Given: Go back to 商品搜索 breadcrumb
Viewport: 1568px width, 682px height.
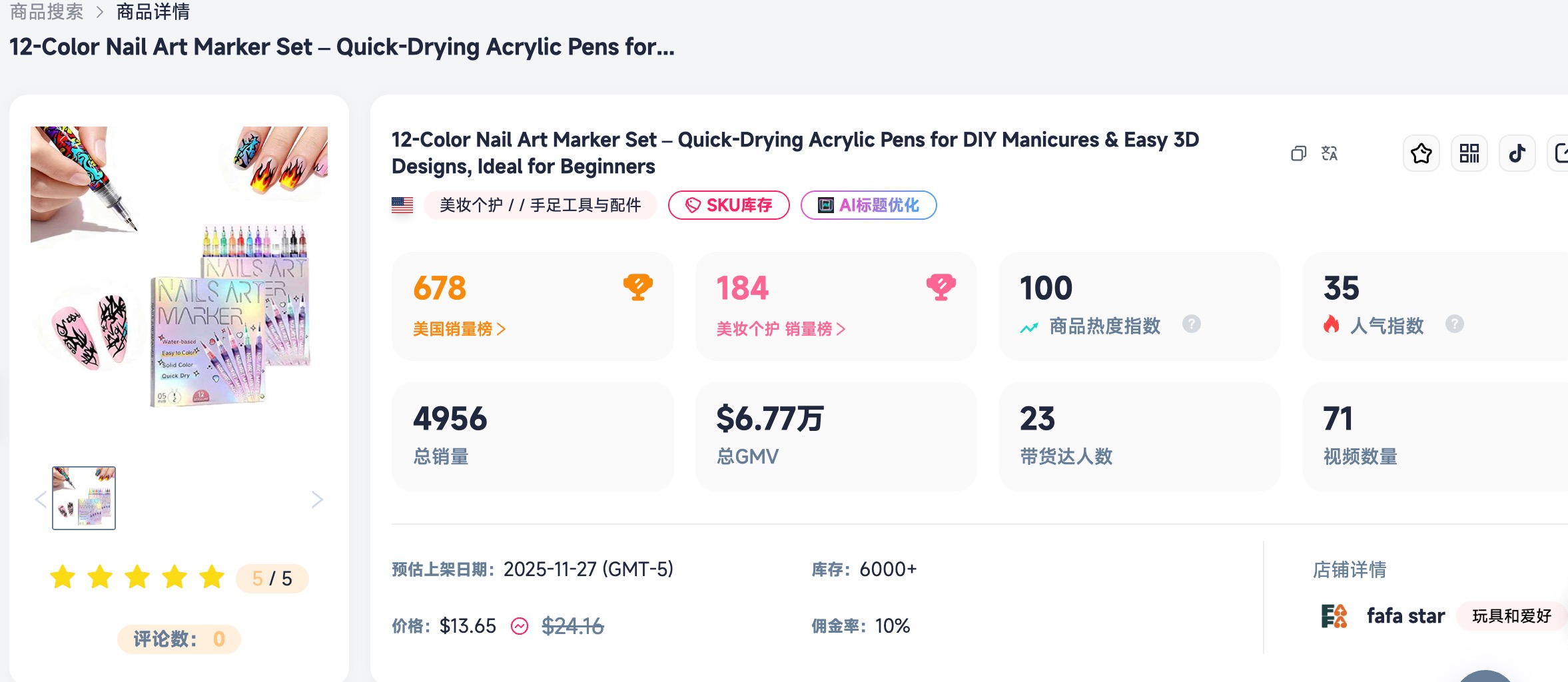Looking at the screenshot, I should coord(47,11).
